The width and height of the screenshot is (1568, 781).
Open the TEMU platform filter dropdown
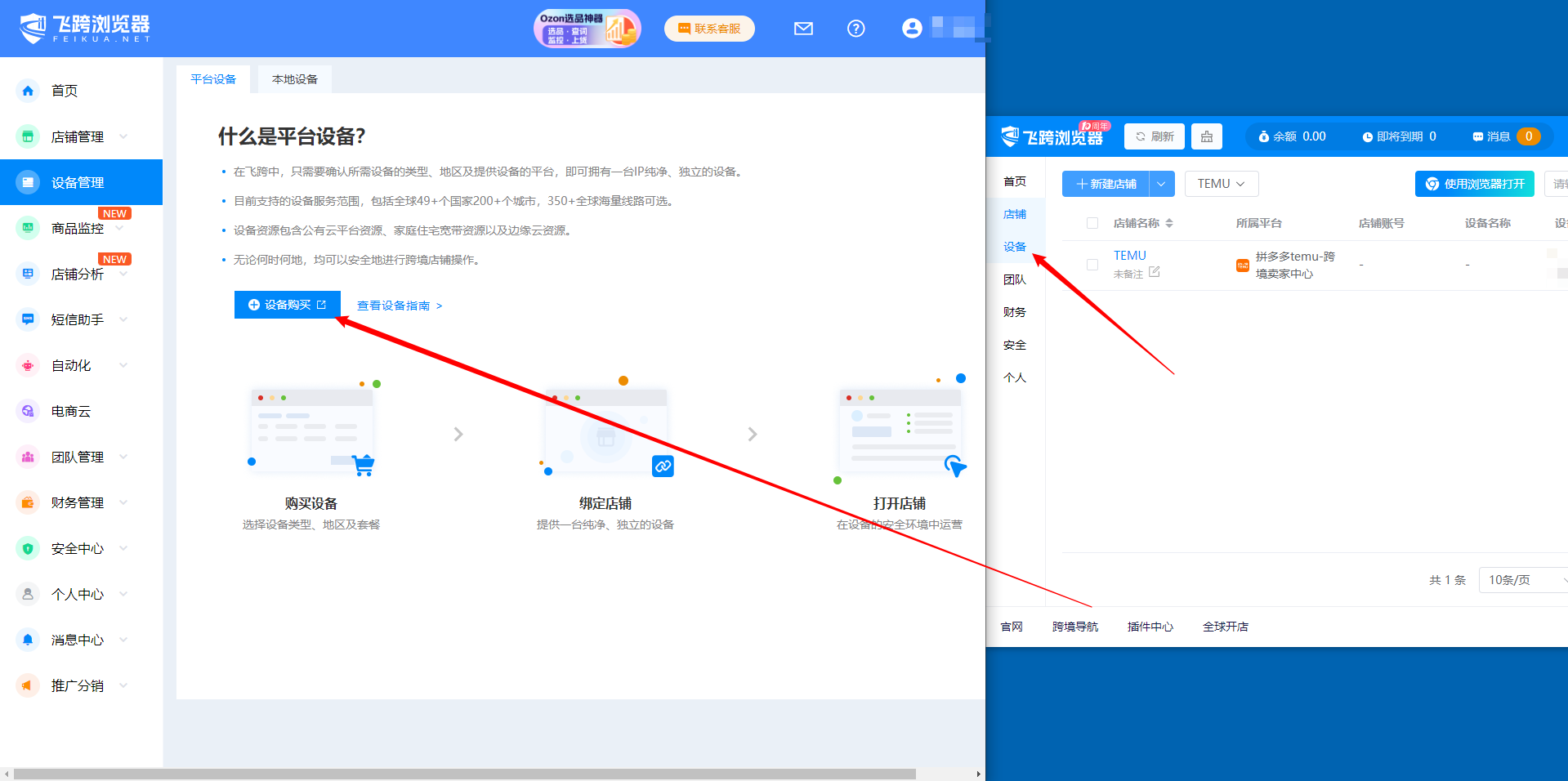pyautogui.click(x=1221, y=184)
